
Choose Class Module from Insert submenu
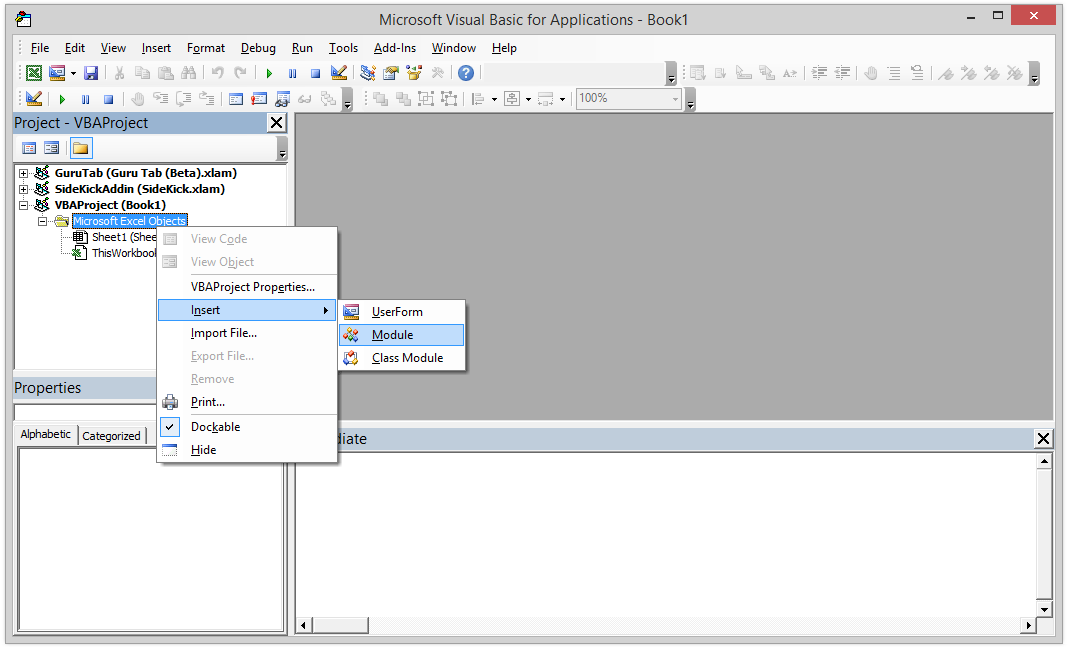(x=402, y=358)
